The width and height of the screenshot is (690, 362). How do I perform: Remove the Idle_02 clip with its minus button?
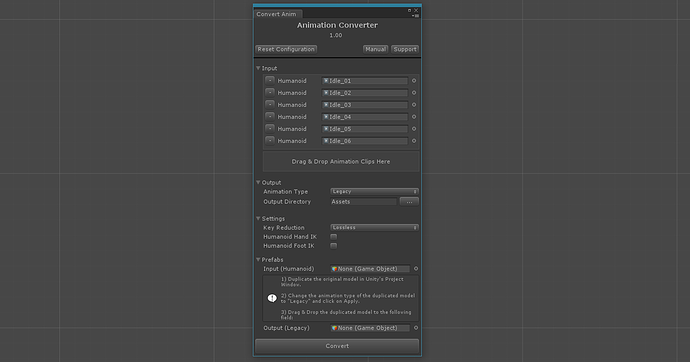pos(270,92)
